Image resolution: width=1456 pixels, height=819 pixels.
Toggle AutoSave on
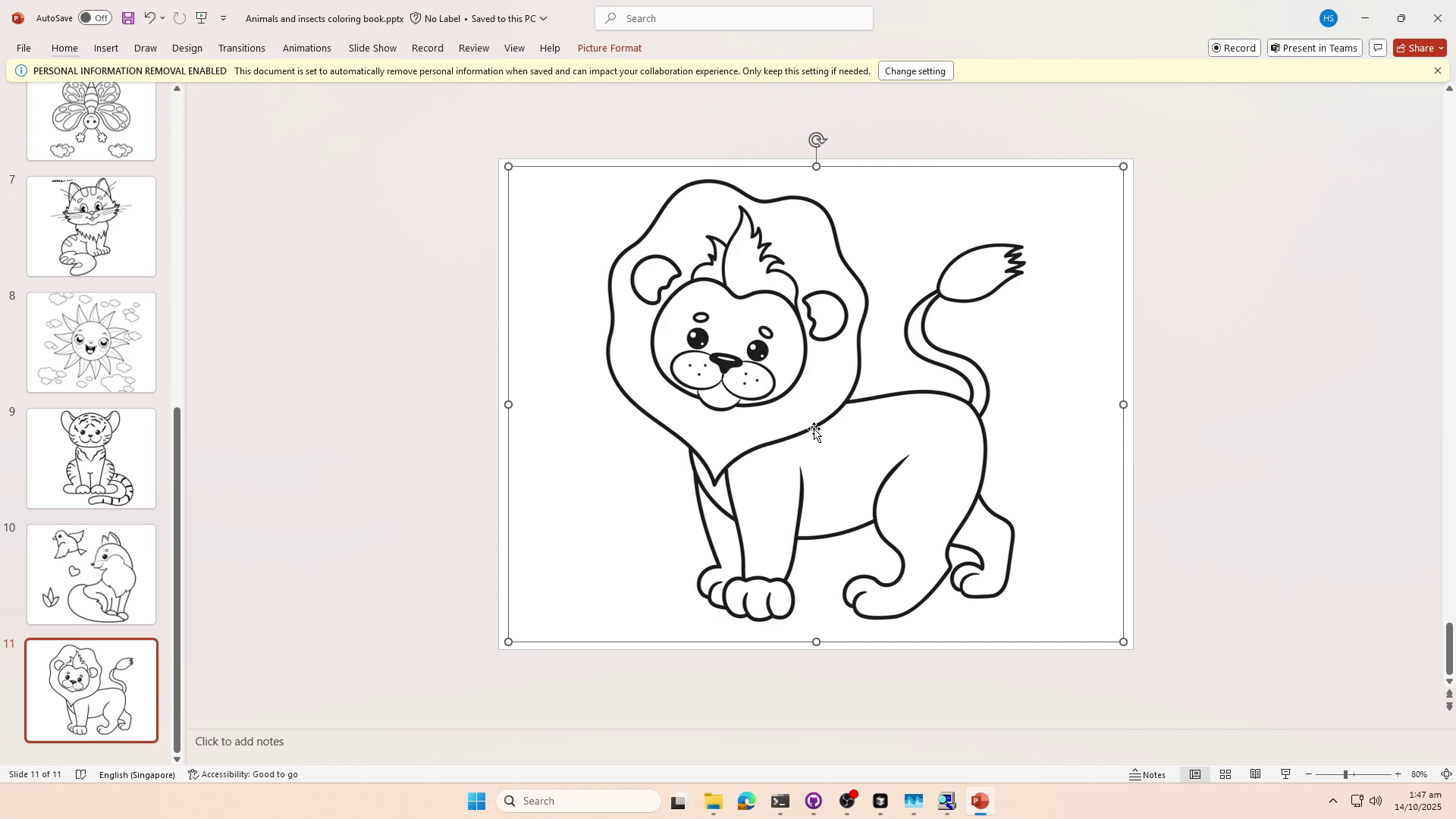click(x=94, y=18)
